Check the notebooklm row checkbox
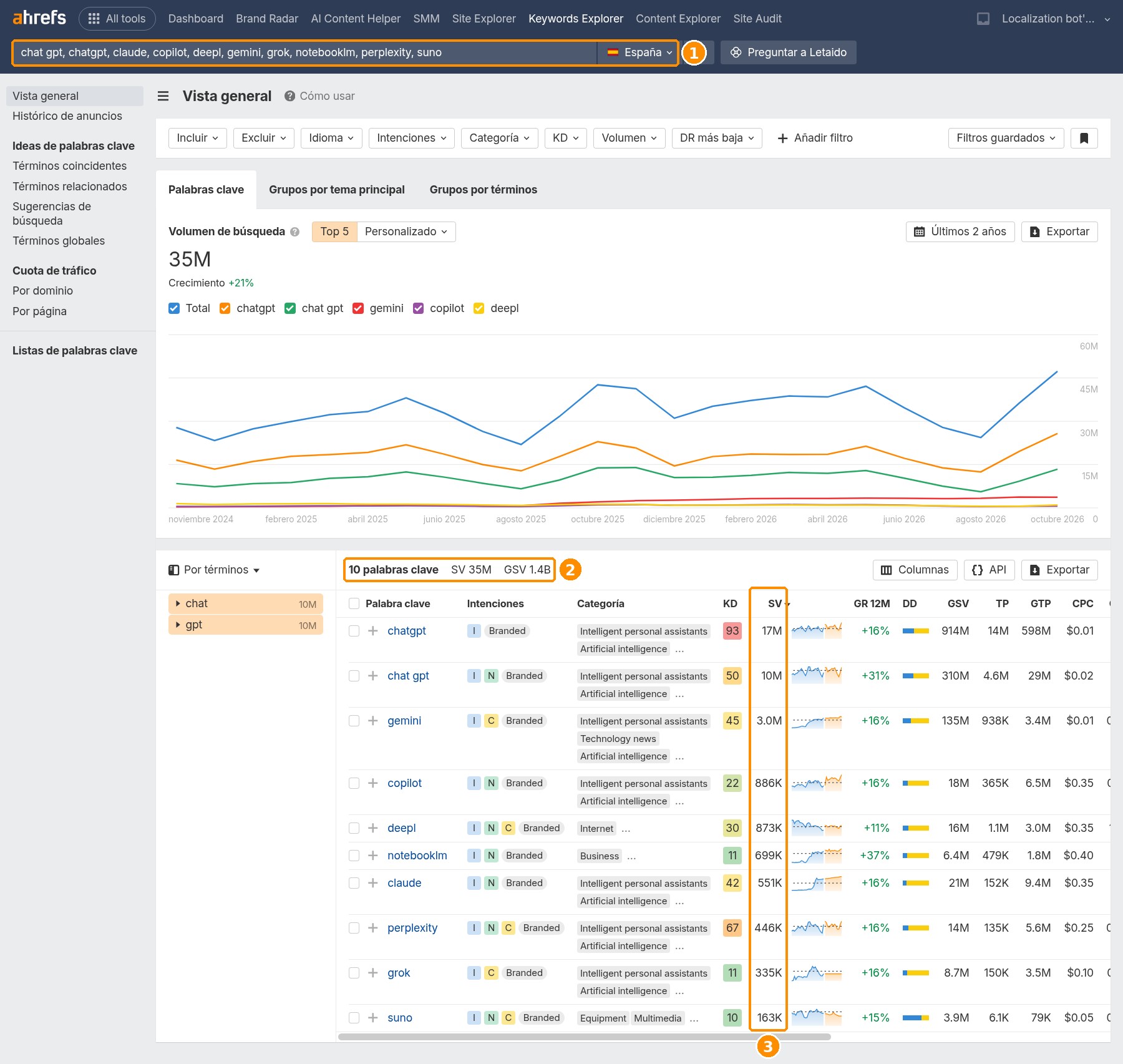1123x1064 pixels. click(354, 856)
